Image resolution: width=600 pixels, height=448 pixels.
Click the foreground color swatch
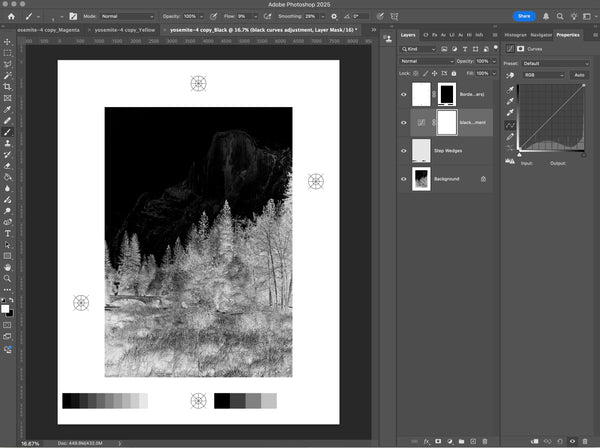(5, 309)
